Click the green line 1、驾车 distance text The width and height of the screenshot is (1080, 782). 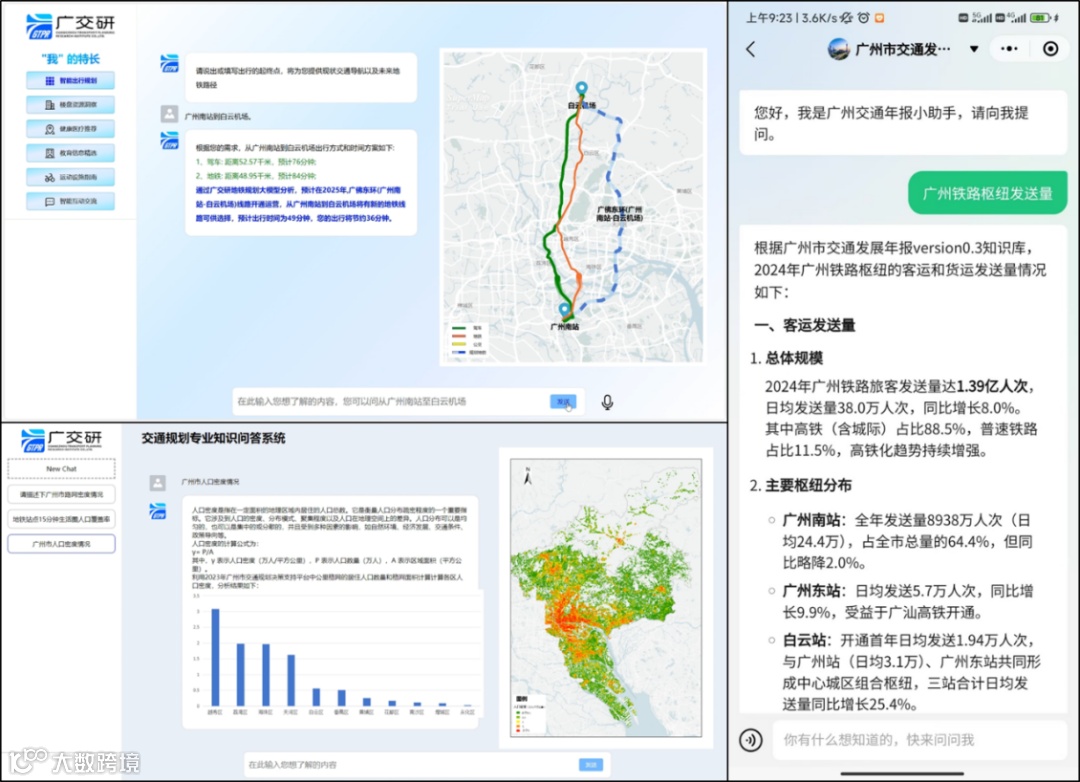[256, 162]
